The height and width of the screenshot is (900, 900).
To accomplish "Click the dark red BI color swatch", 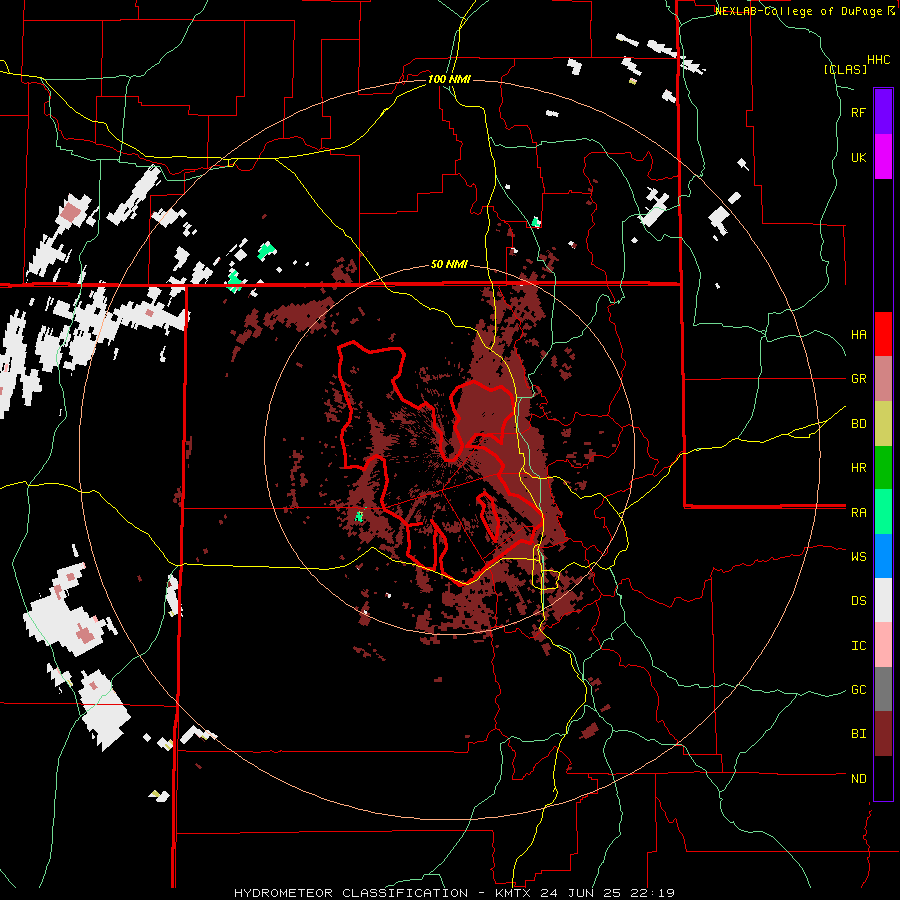I will point(883,734).
